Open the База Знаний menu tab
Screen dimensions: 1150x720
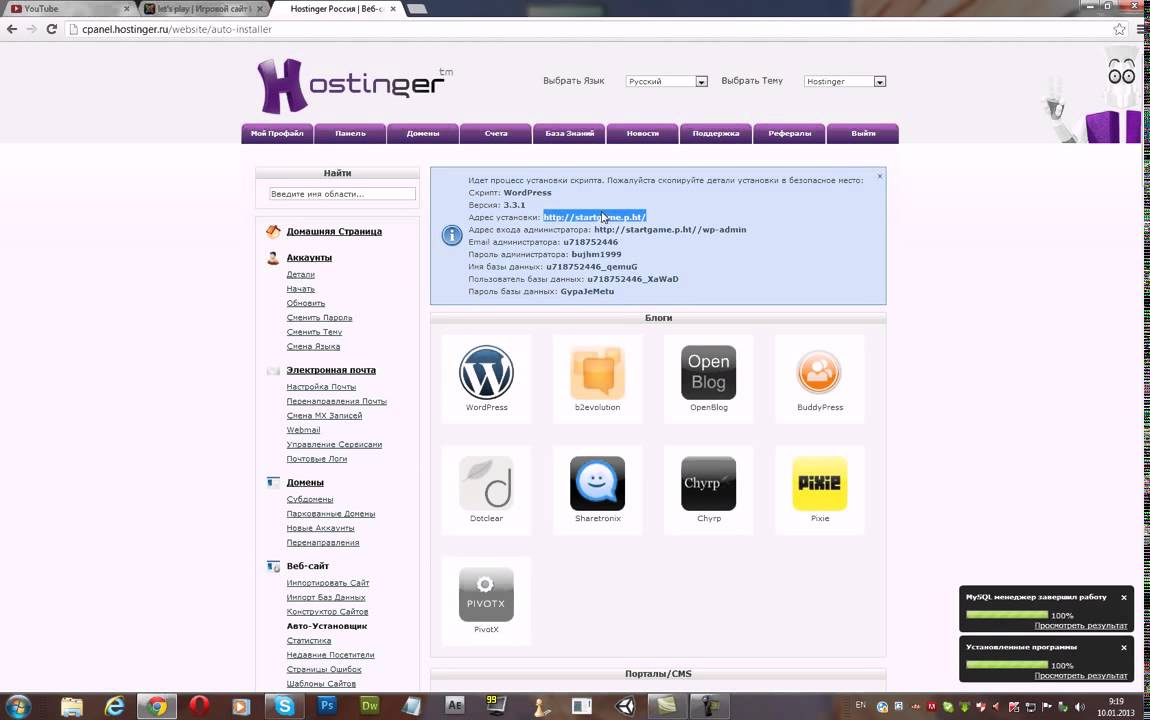pos(570,133)
